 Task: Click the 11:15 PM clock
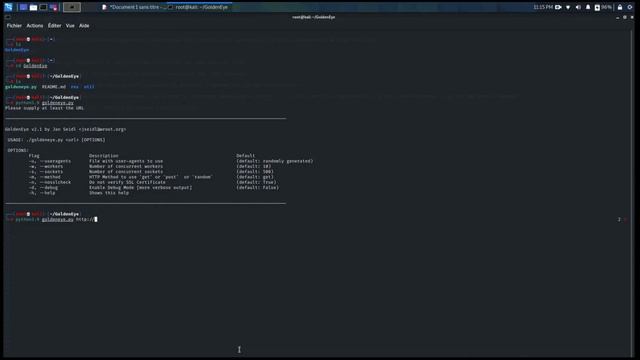pos(543,7)
